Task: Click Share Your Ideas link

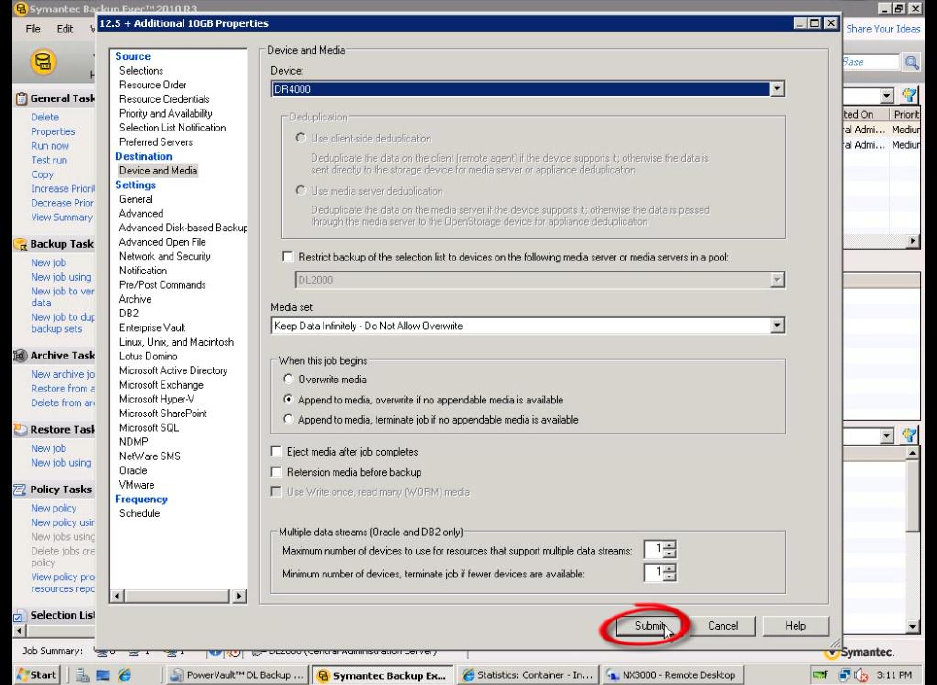Action: click(x=883, y=29)
